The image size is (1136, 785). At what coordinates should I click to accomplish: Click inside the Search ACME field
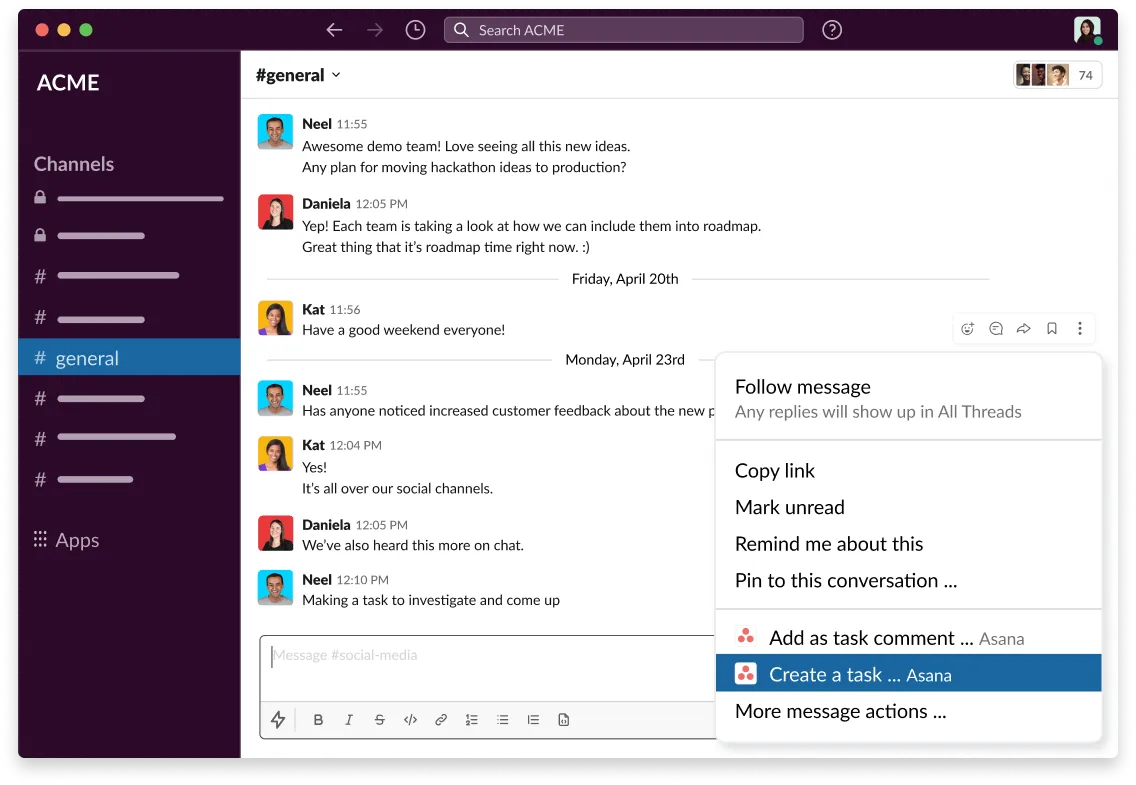(x=620, y=30)
